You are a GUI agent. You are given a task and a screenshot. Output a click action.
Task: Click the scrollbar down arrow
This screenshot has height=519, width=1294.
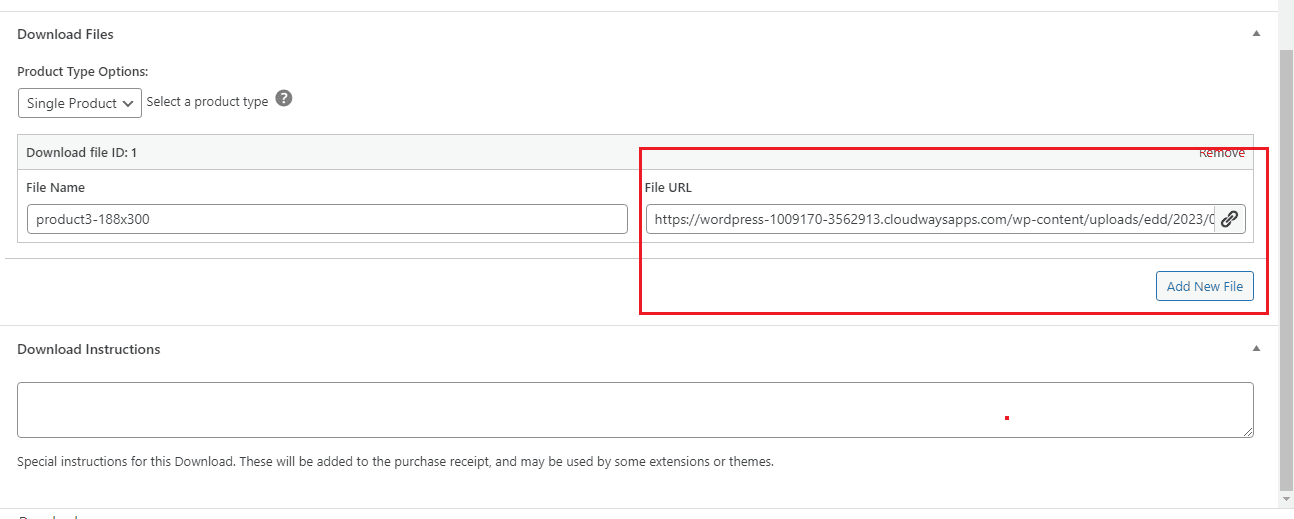[1286, 498]
